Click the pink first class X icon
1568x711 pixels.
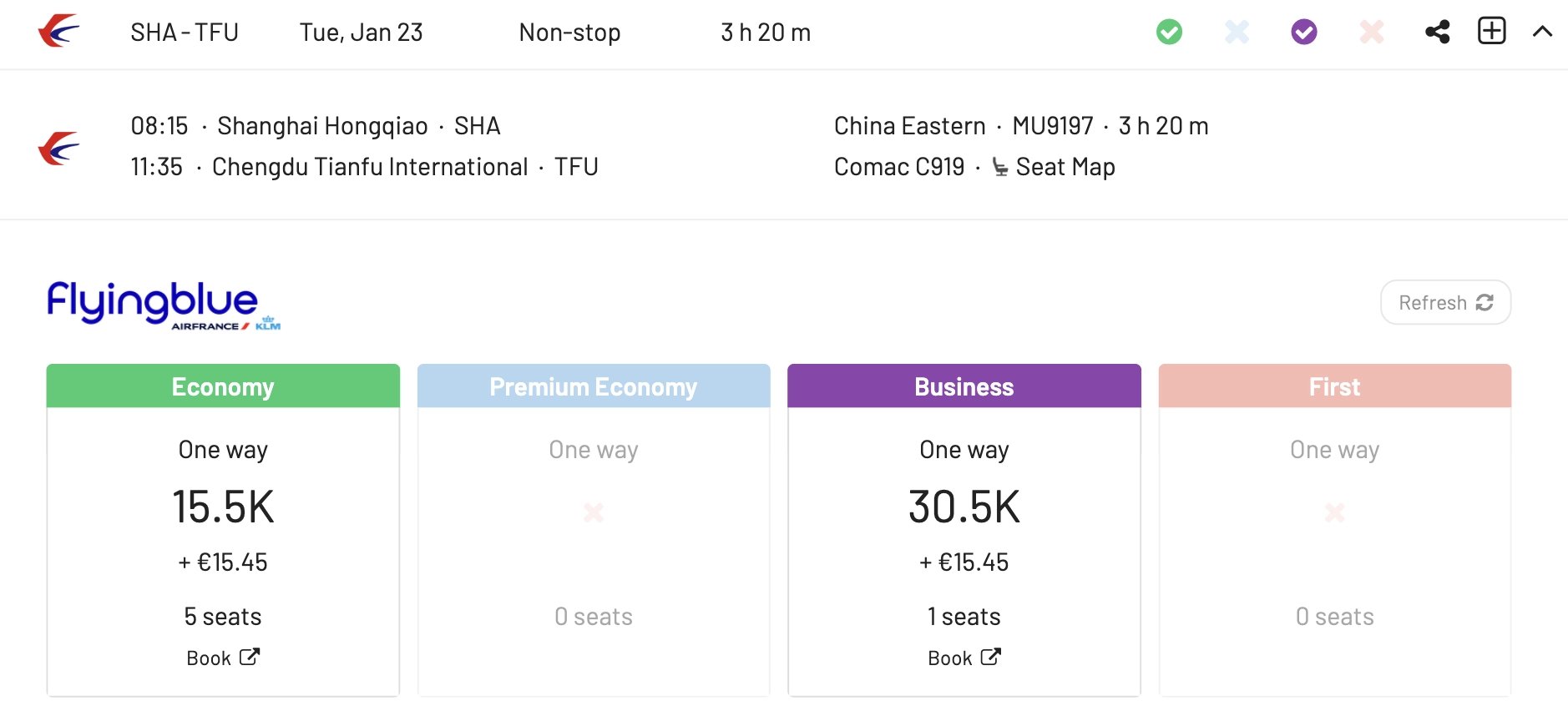(x=1371, y=33)
